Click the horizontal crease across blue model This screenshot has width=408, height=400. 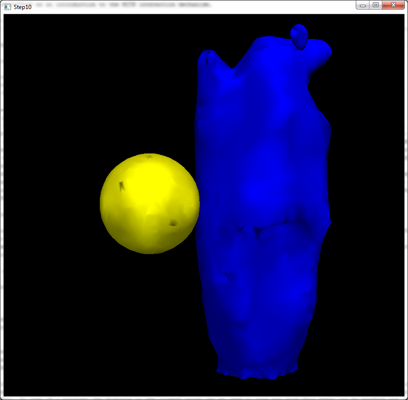point(267,227)
